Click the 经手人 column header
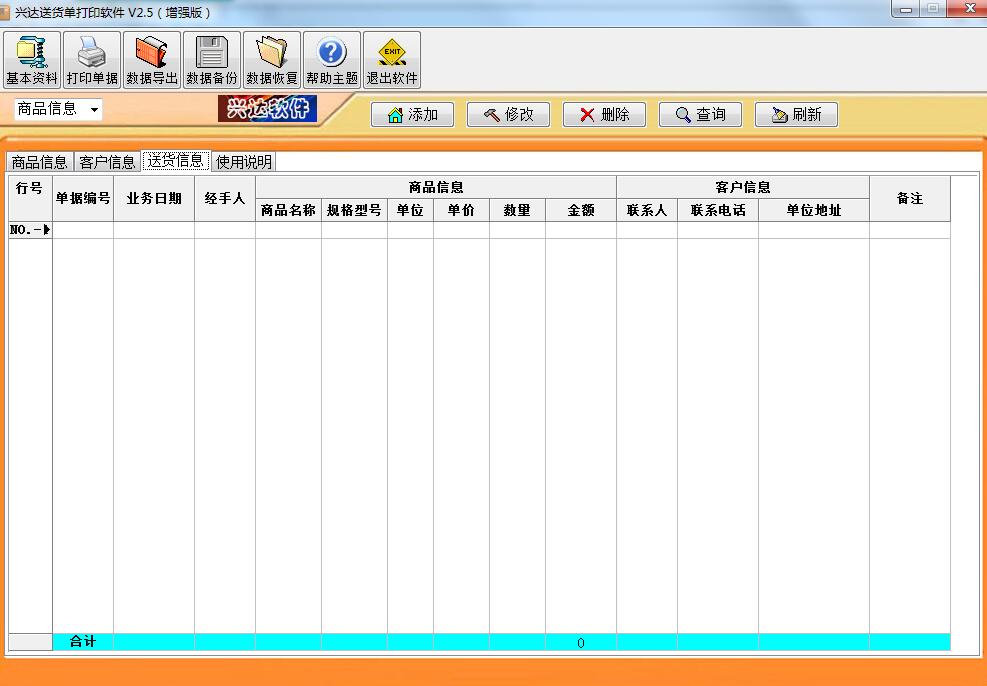Screen dimensions: 987x686 (225, 198)
